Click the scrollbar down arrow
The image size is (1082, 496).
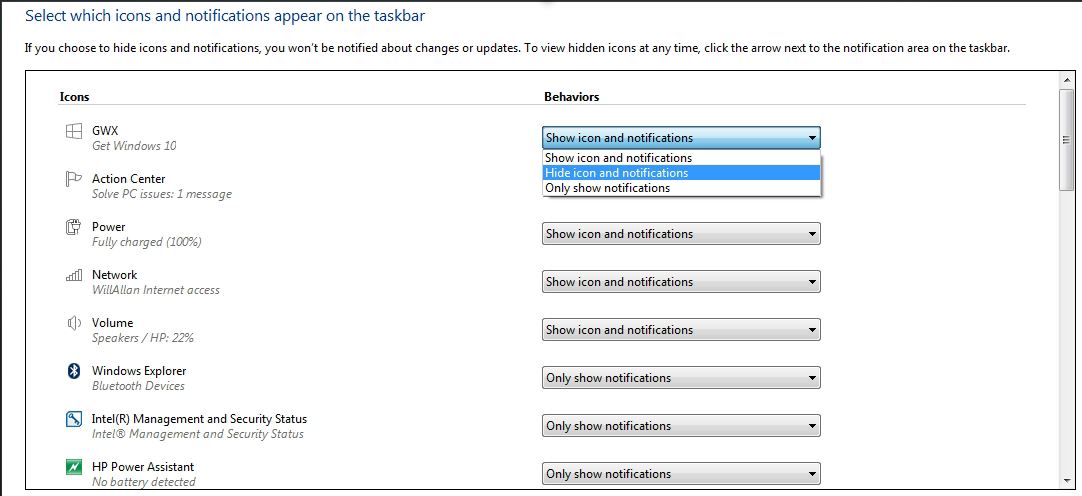[1067, 481]
